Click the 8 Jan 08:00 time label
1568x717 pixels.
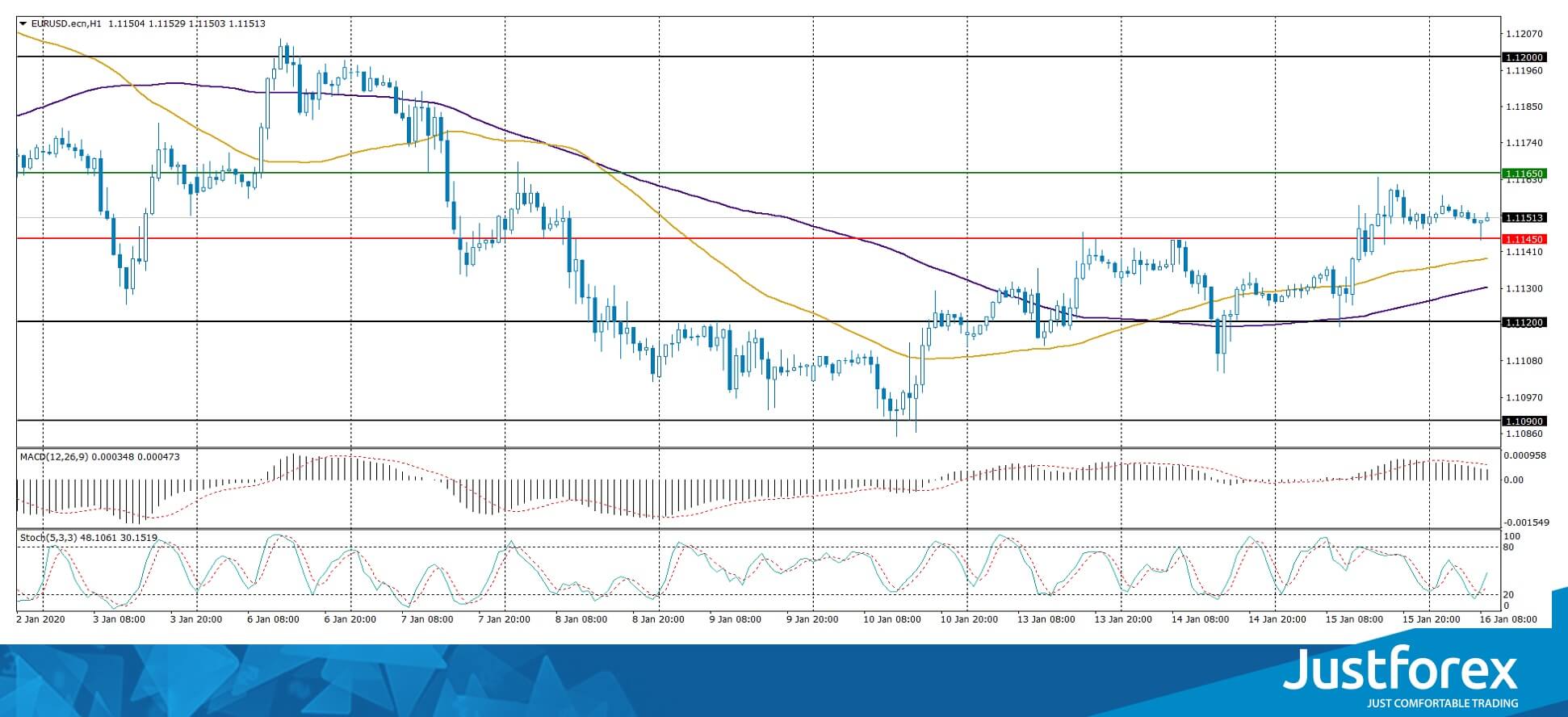[x=582, y=620]
